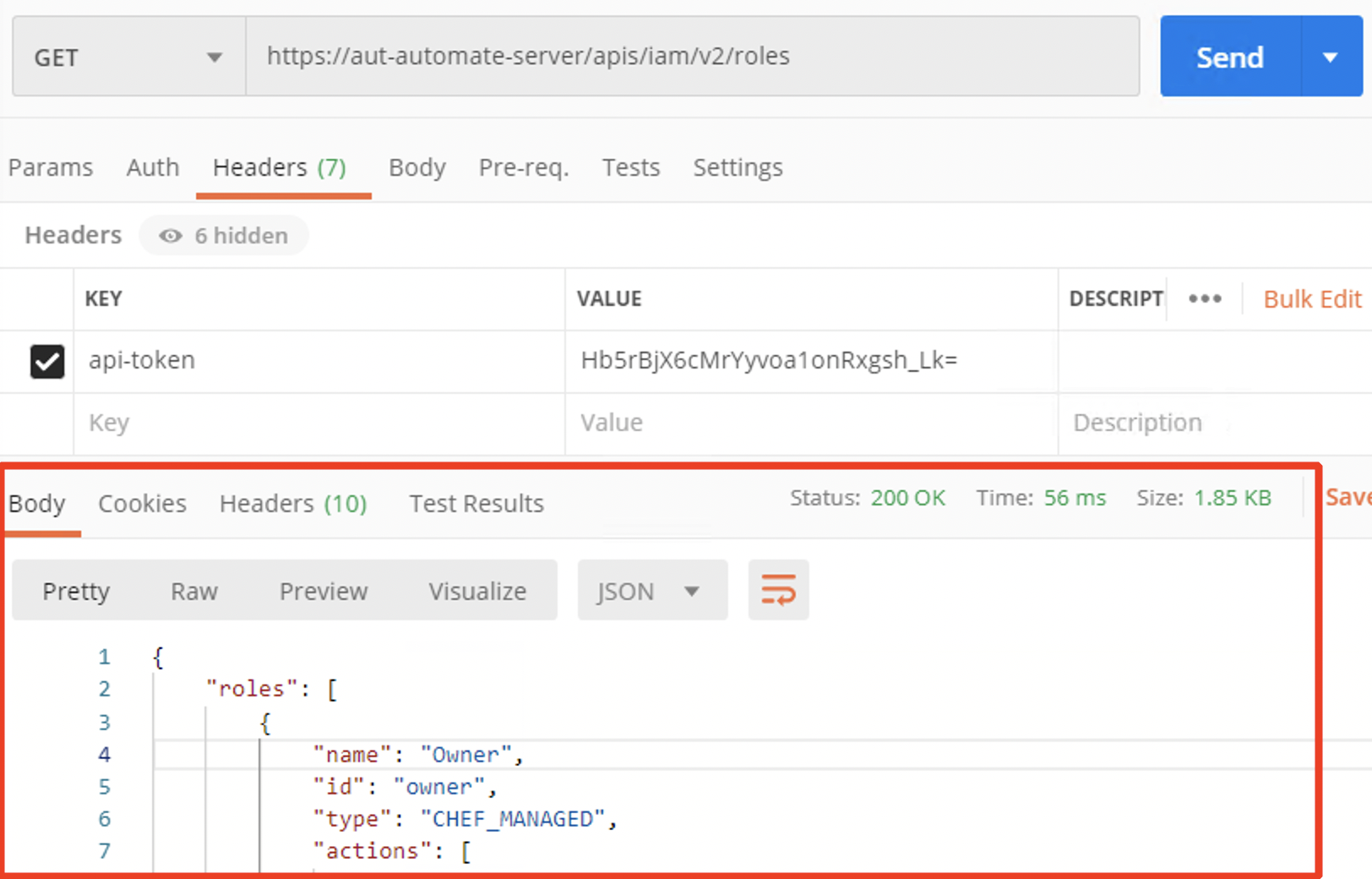Select the Pretty view

[76, 591]
